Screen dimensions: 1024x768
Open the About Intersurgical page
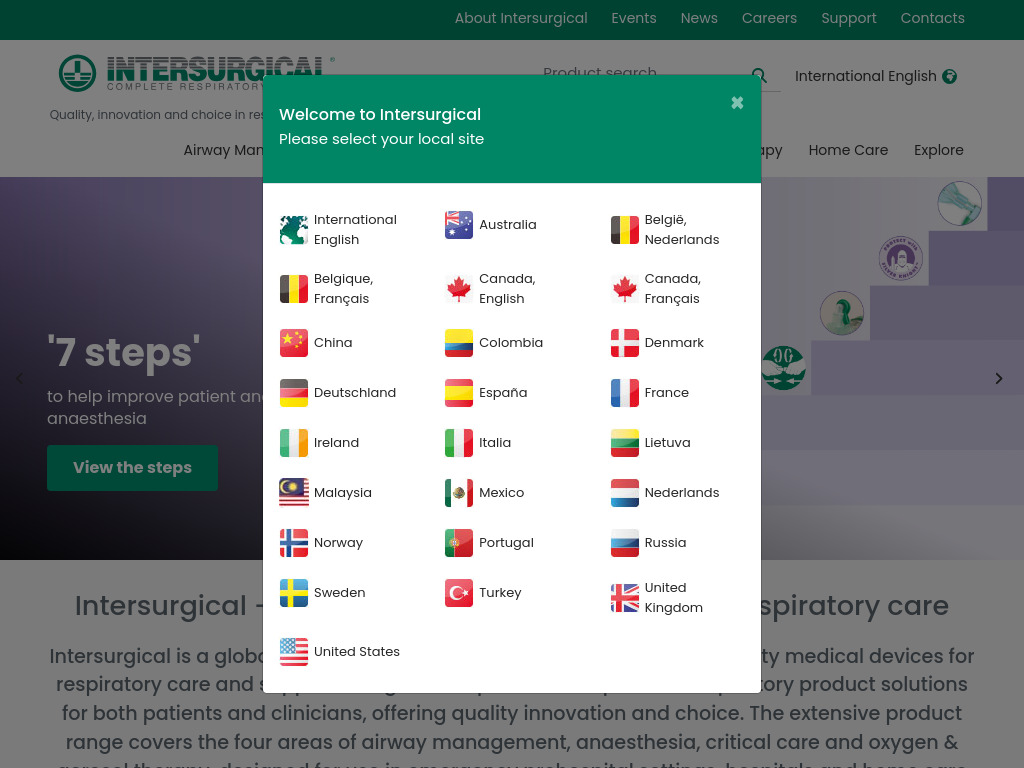[x=521, y=18]
